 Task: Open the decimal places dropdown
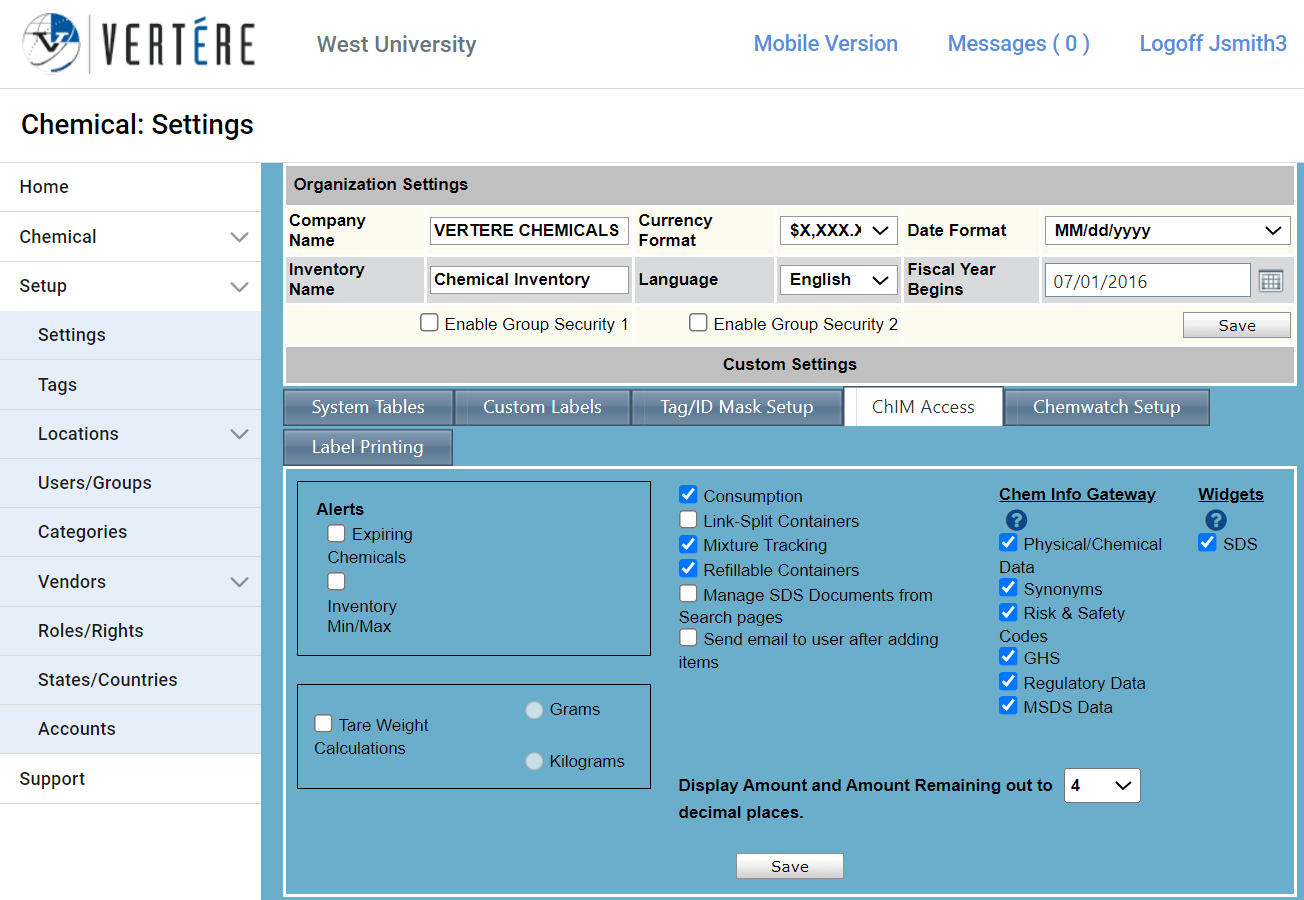click(x=1101, y=786)
